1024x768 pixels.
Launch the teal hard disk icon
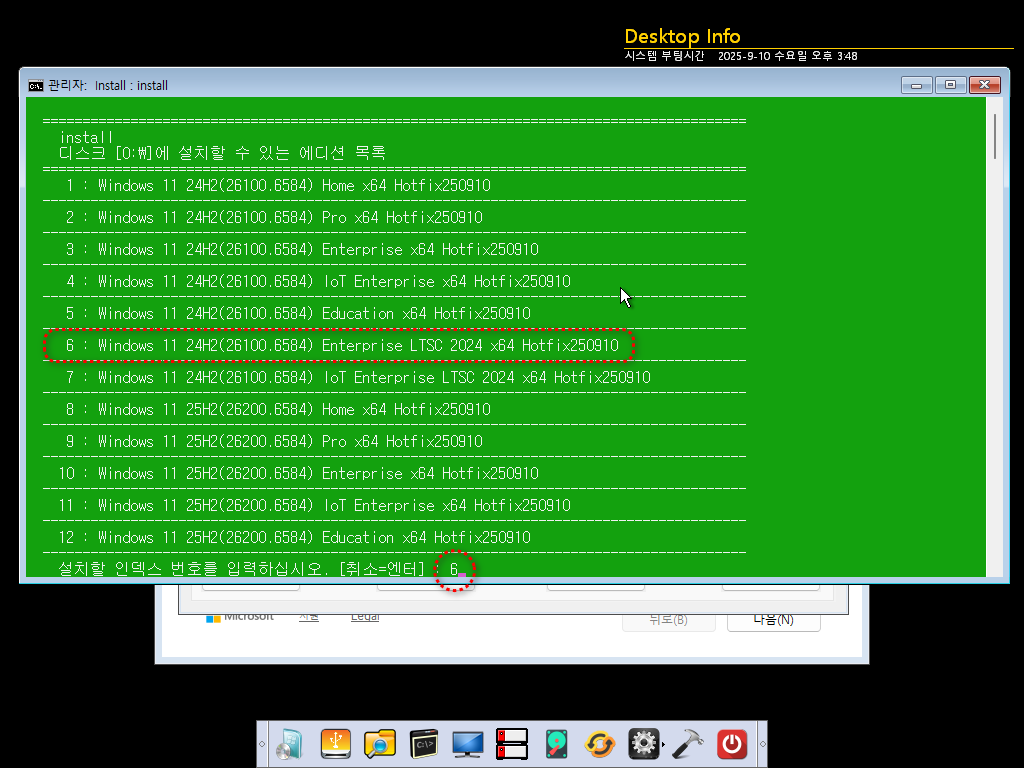coord(556,744)
